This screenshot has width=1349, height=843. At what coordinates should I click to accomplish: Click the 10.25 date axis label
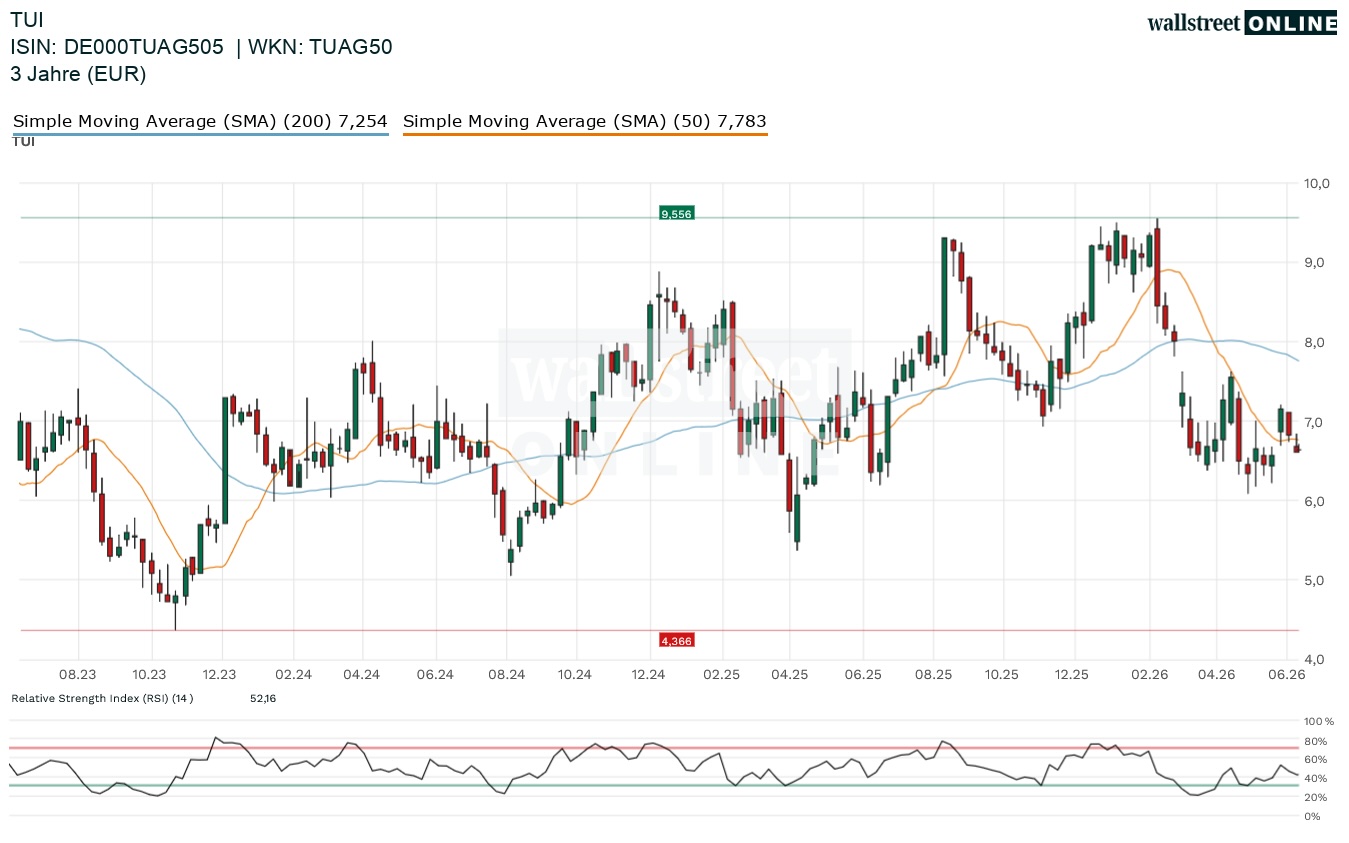tap(1003, 675)
